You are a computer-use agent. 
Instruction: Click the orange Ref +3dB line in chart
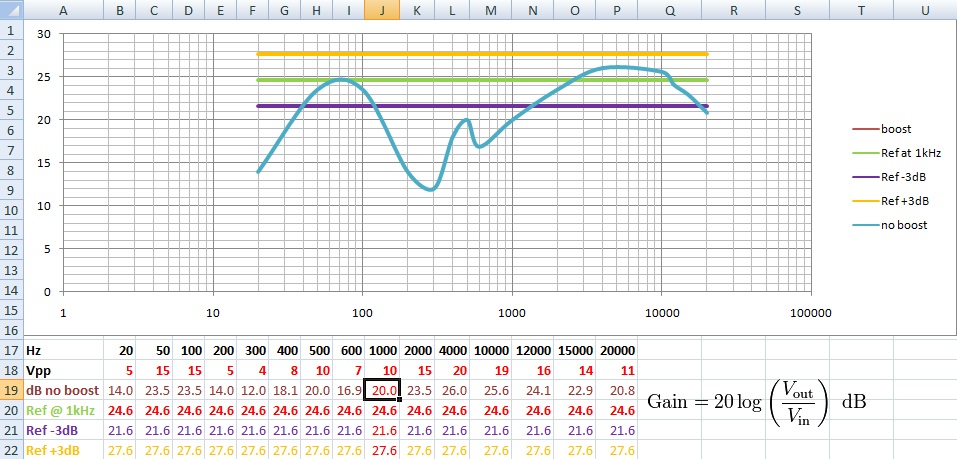450,54
